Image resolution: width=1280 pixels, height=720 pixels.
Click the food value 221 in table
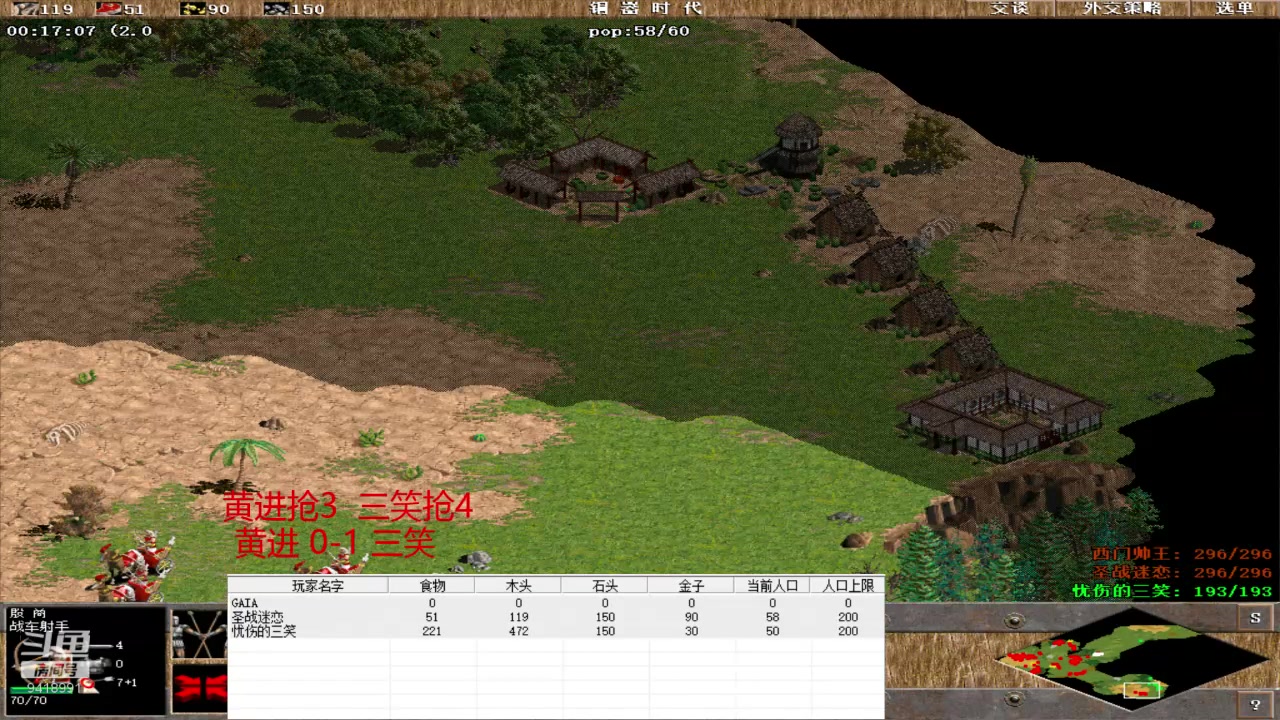[x=432, y=631]
